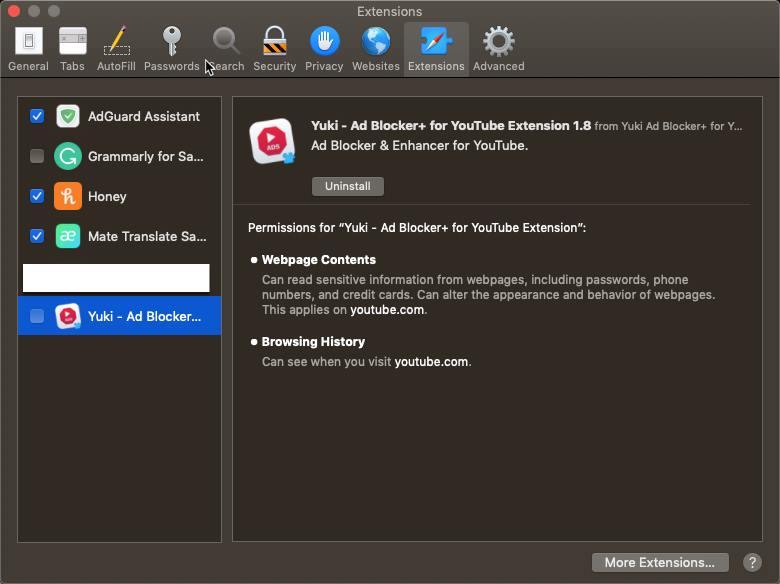The height and width of the screenshot is (584, 780).
Task: Enable the Yuki Ad Blocker checkbox
Action: tap(37, 316)
